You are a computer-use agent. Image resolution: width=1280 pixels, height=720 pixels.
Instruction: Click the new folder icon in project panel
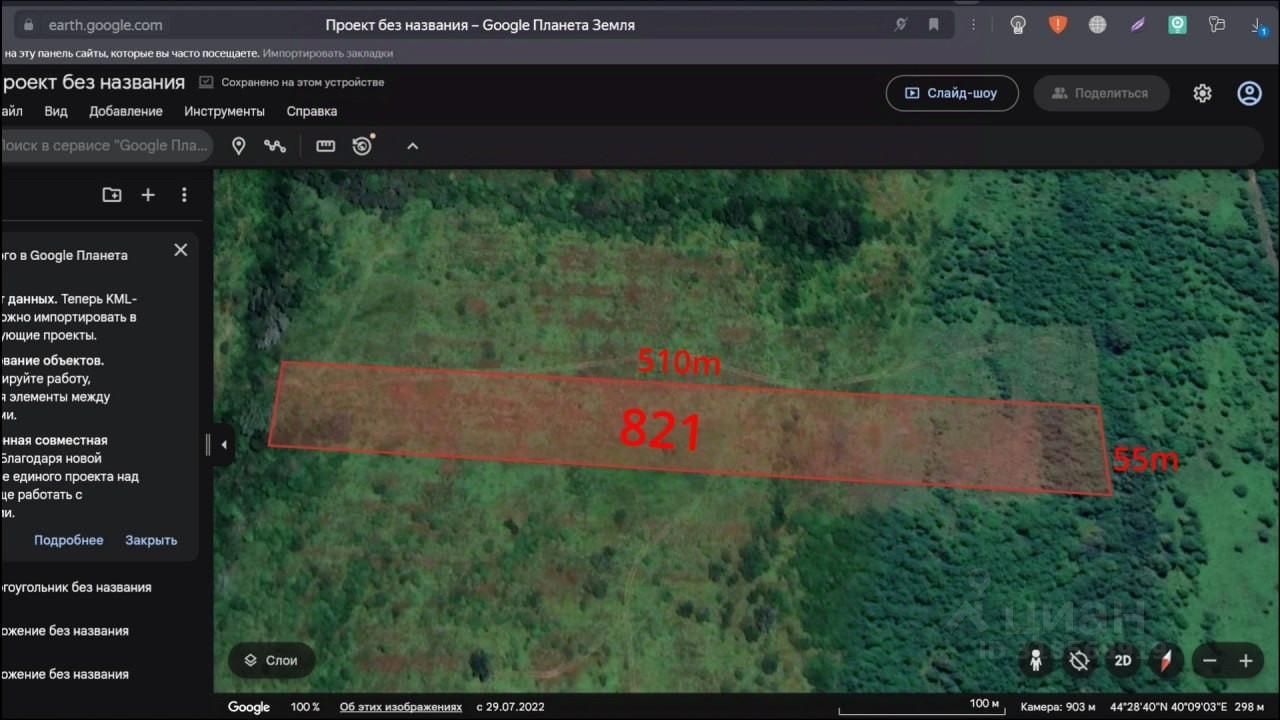tap(112, 195)
